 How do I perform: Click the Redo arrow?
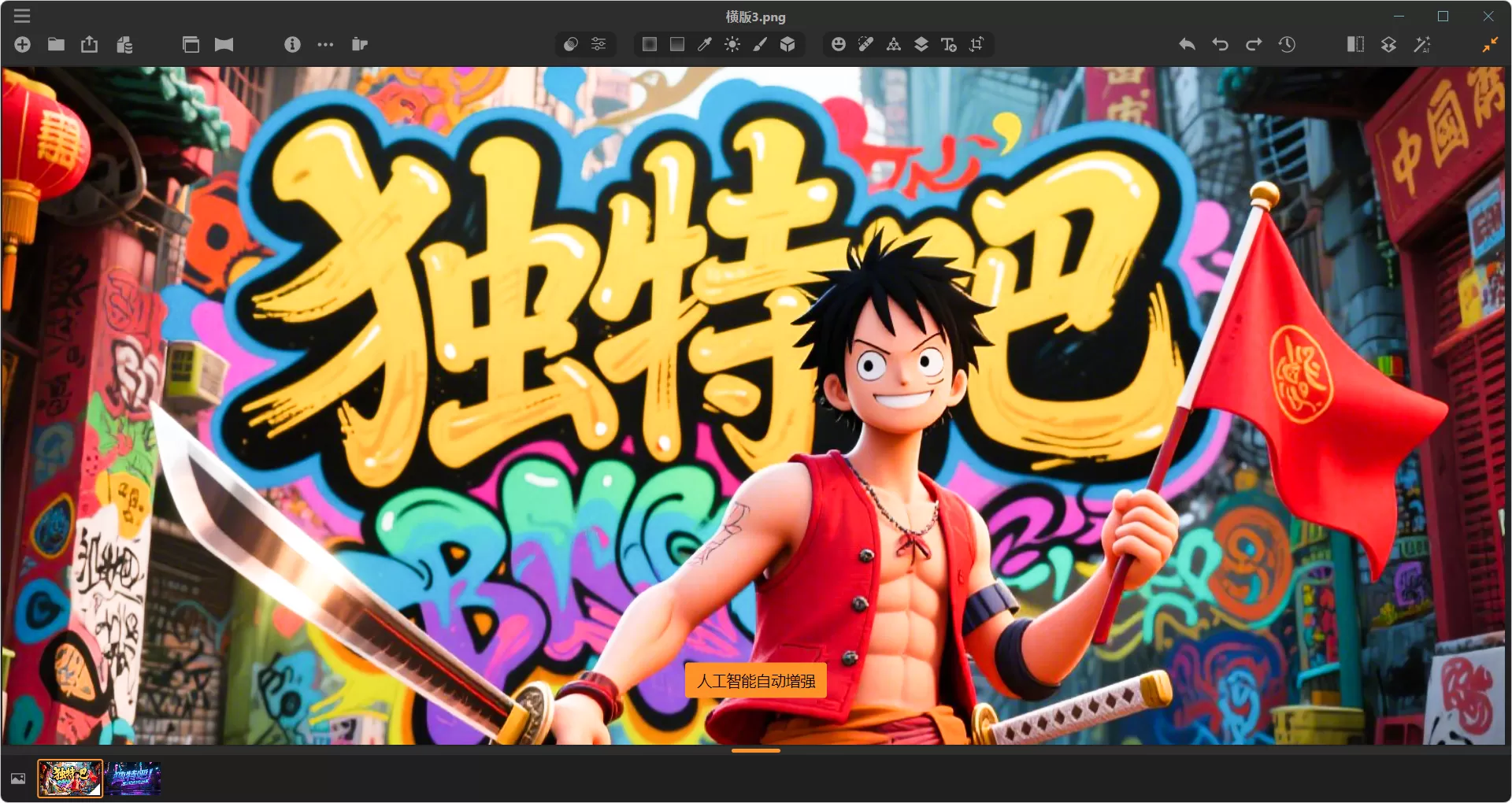(x=1253, y=45)
